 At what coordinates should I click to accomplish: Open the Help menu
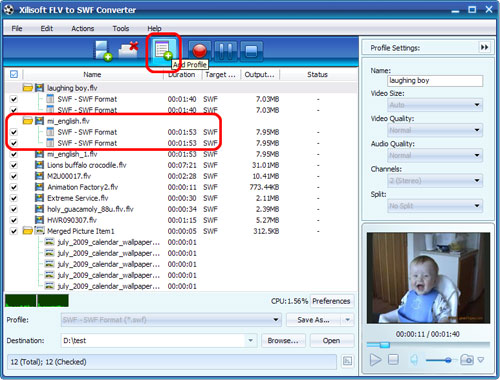tap(154, 29)
